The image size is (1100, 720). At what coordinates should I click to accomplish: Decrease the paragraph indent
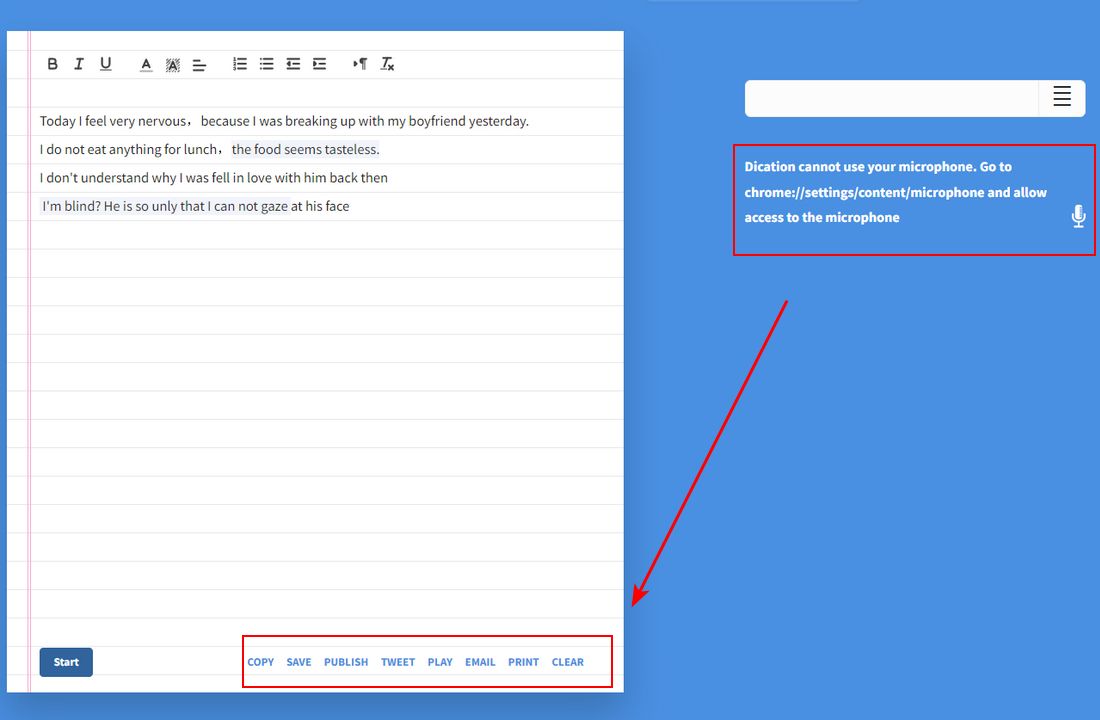pyautogui.click(x=293, y=64)
